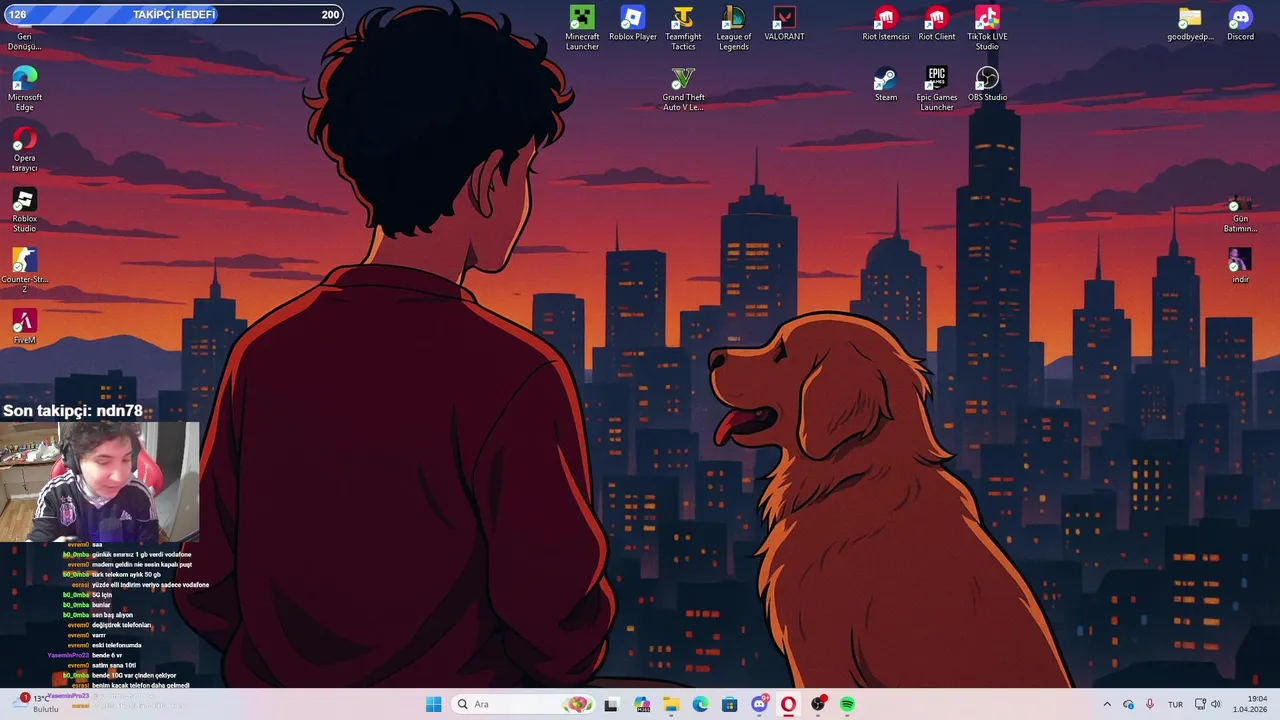Switch the TUR keyboard language indicator
This screenshot has width=1280, height=720.
coord(1176,704)
